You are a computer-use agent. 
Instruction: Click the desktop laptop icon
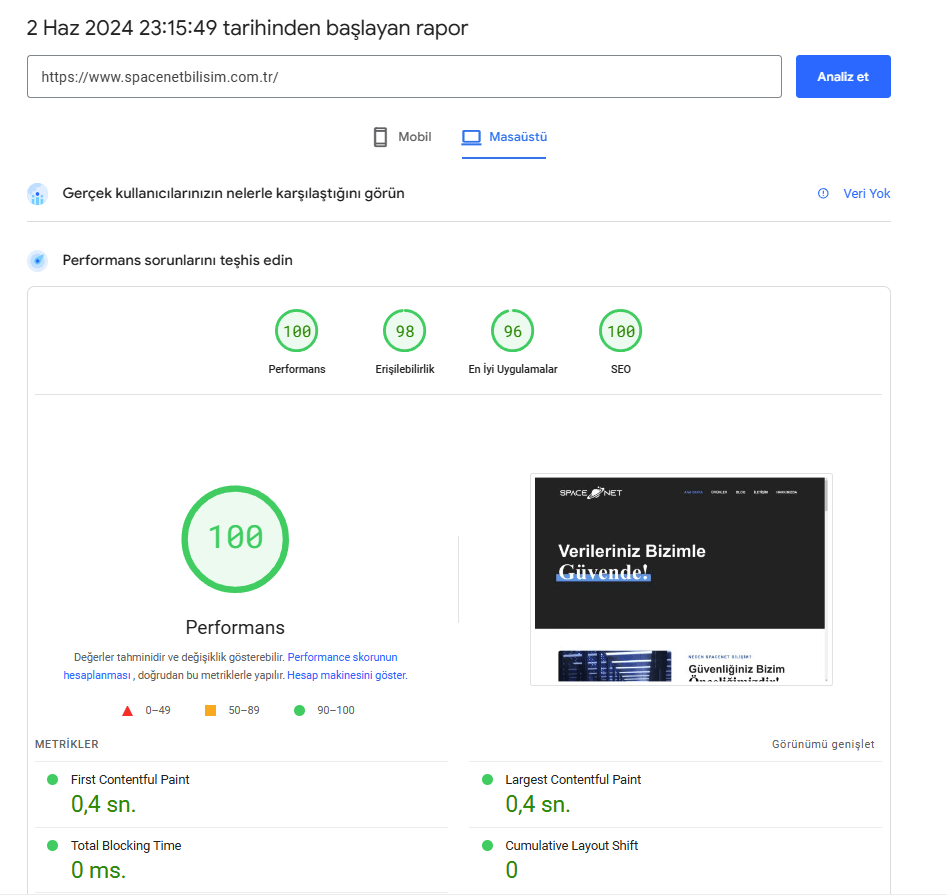[x=471, y=137]
